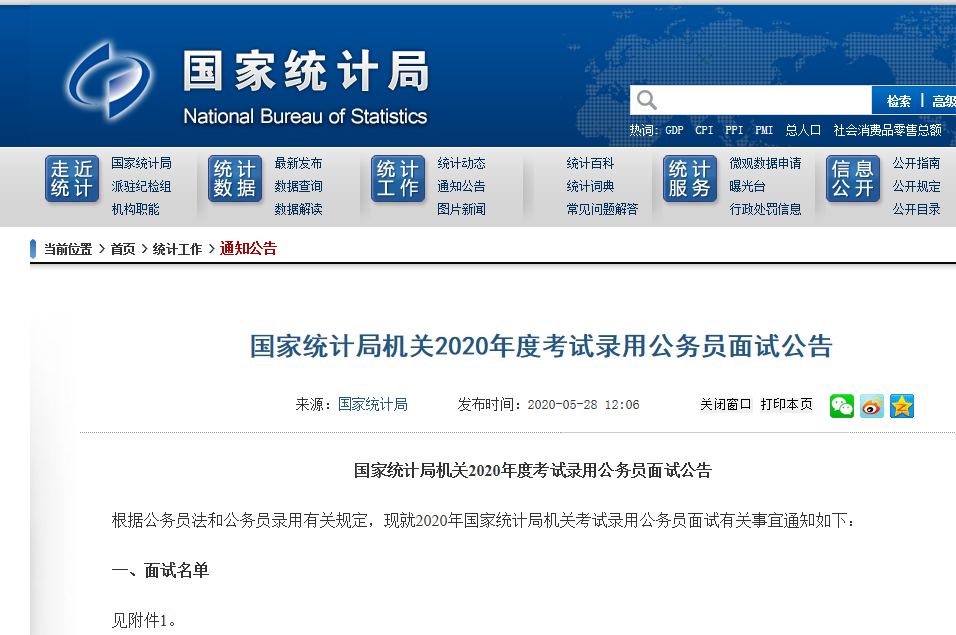Click publish time 2020-05-28 12:06
Image resolution: width=956 pixels, height=635 pixels.
pyautogui.click(x=583, y=405)
